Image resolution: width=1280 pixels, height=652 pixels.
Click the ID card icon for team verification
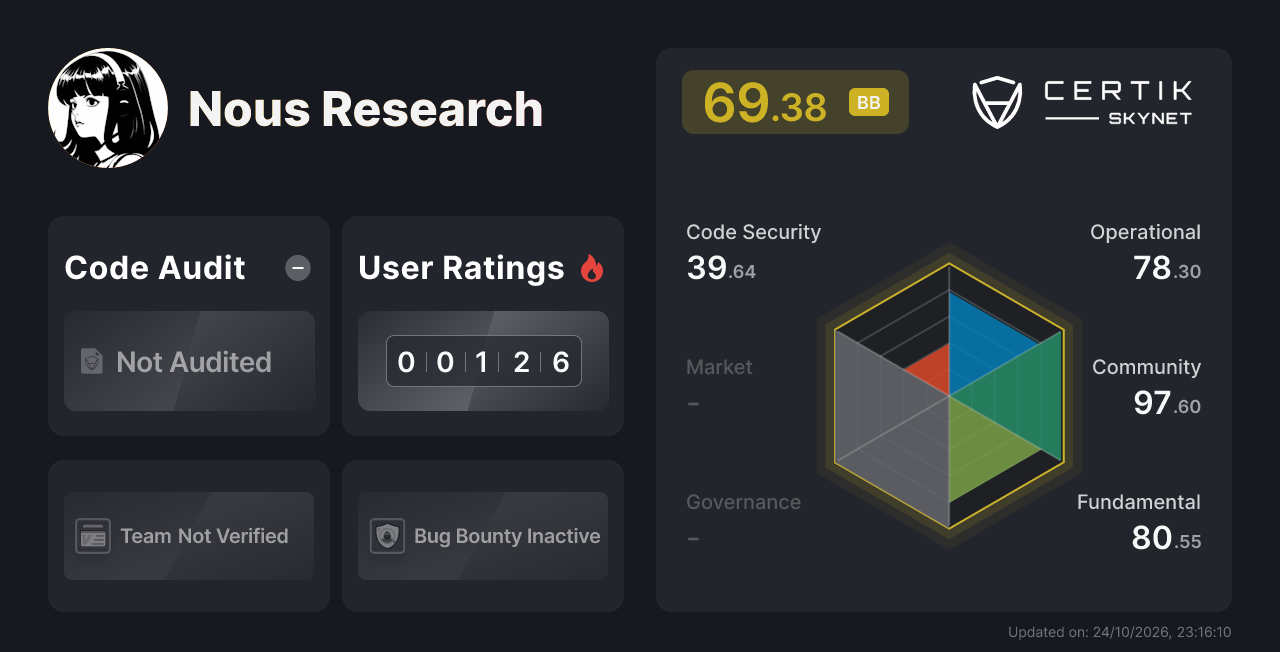[x=93, y=536]
